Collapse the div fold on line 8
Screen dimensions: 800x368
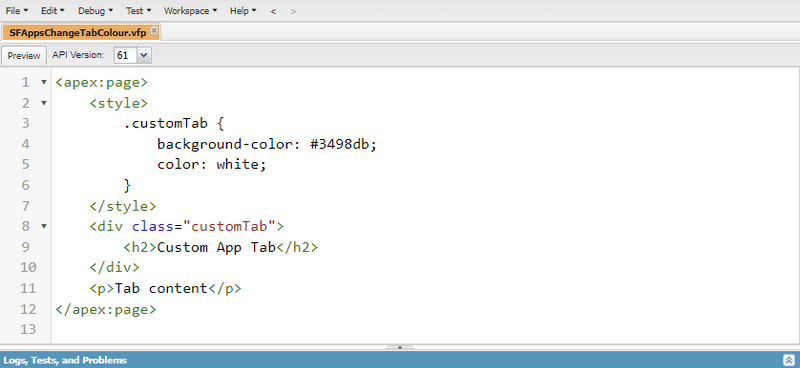[x=44, y=226]
